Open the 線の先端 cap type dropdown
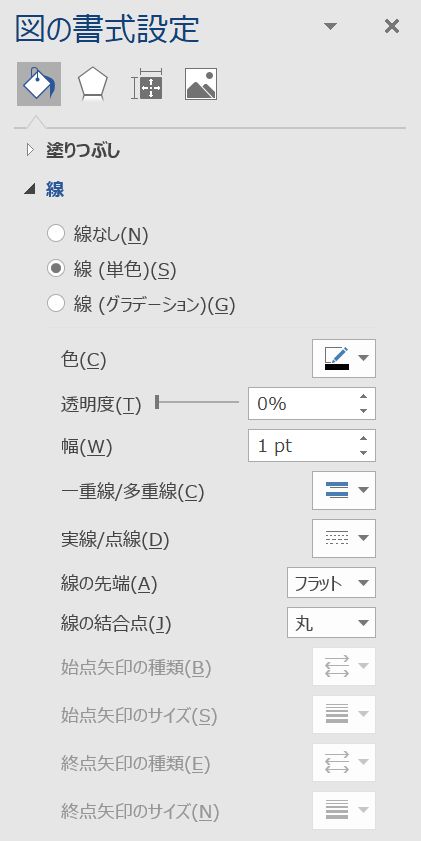This screenshot has width=421, height=841. 331,582
